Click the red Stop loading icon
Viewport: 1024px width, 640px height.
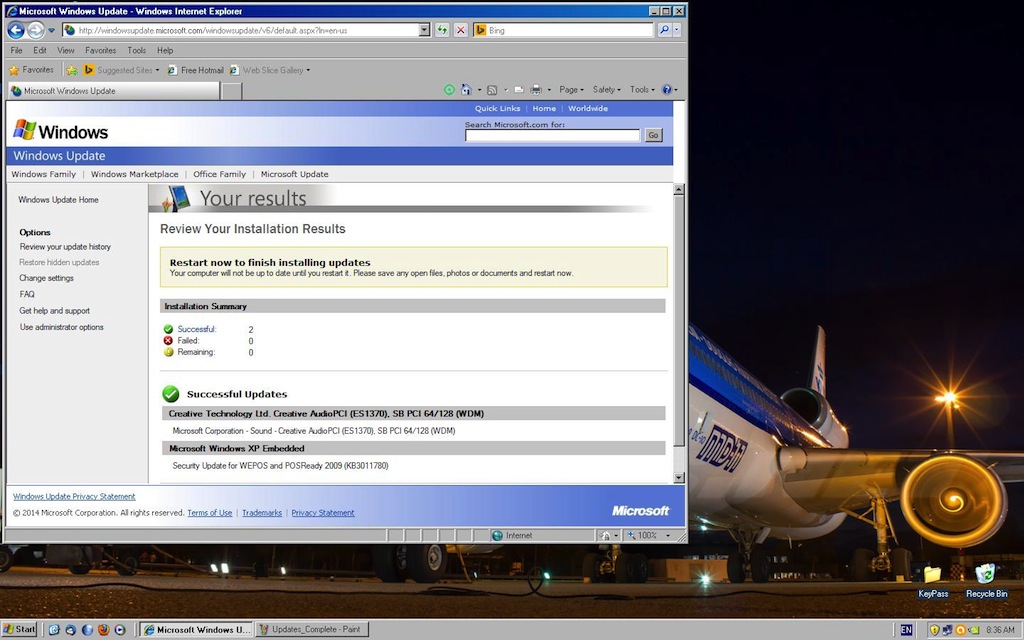click(x=461, y=30)
